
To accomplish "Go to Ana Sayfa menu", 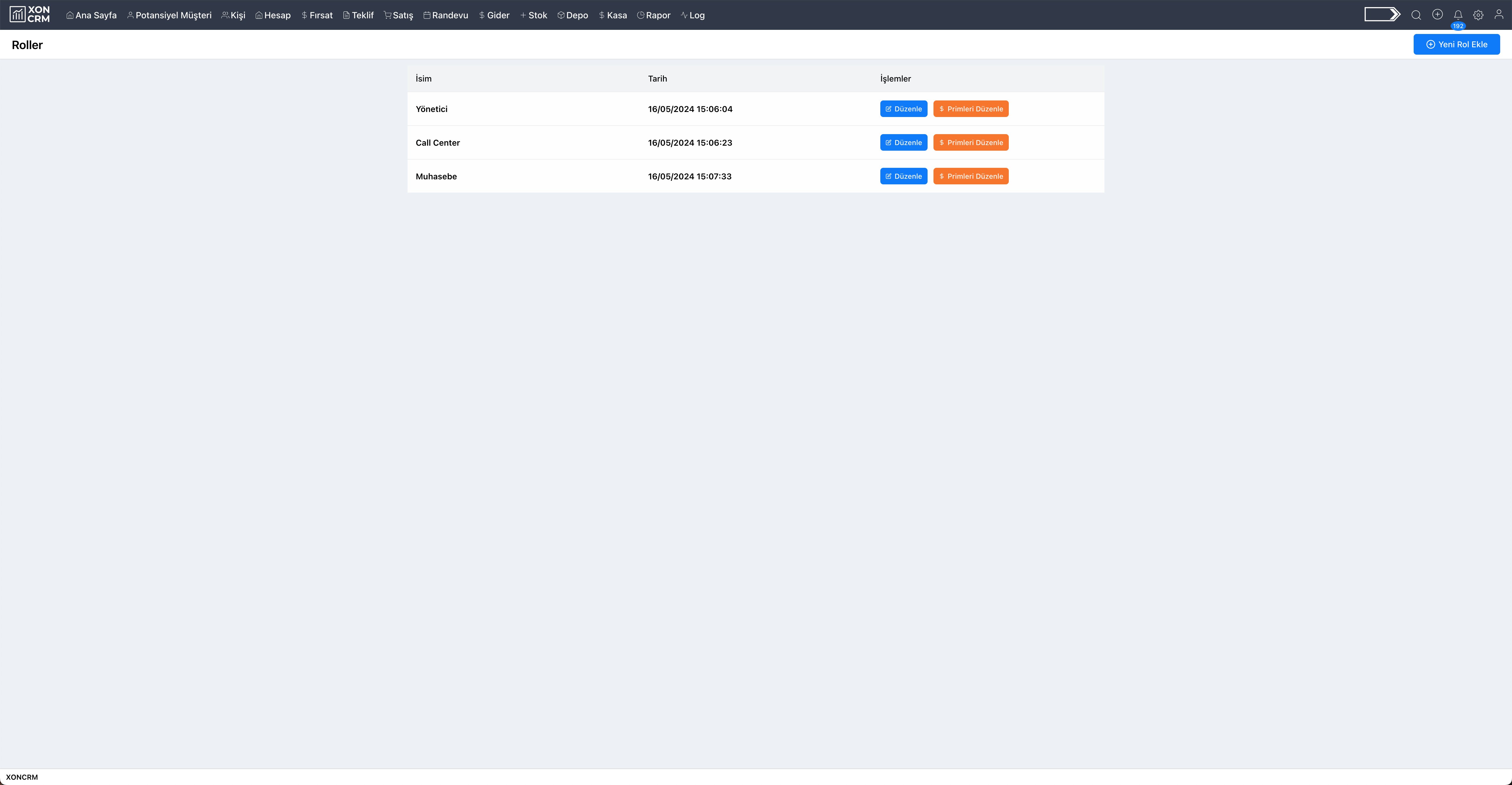I will (x=92, y=15).
